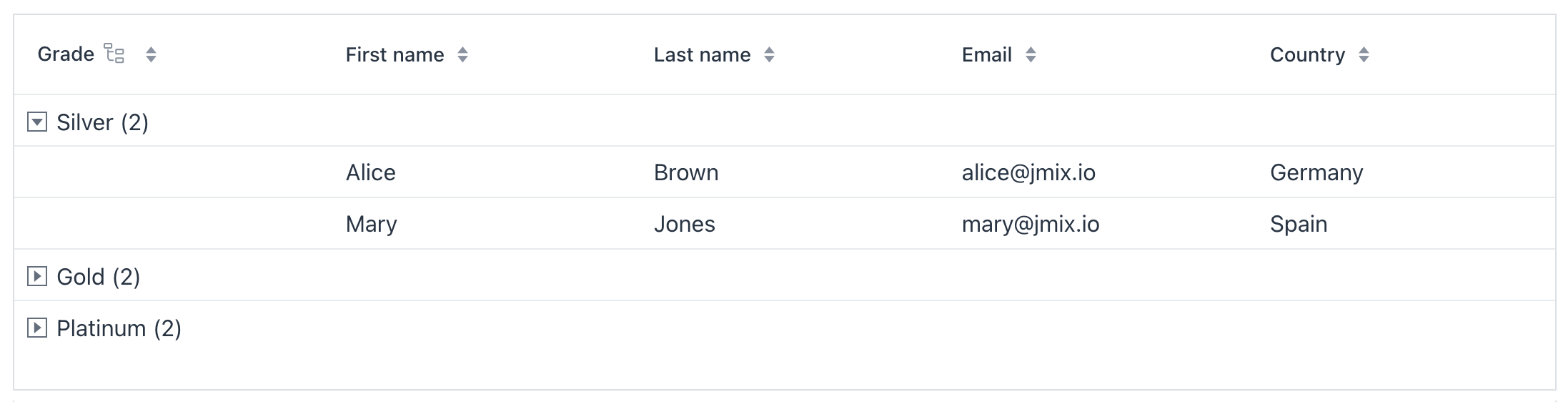This screenshot has width=1568, height=402.
Task: Click the Country header label
Action: (1307, 54)
